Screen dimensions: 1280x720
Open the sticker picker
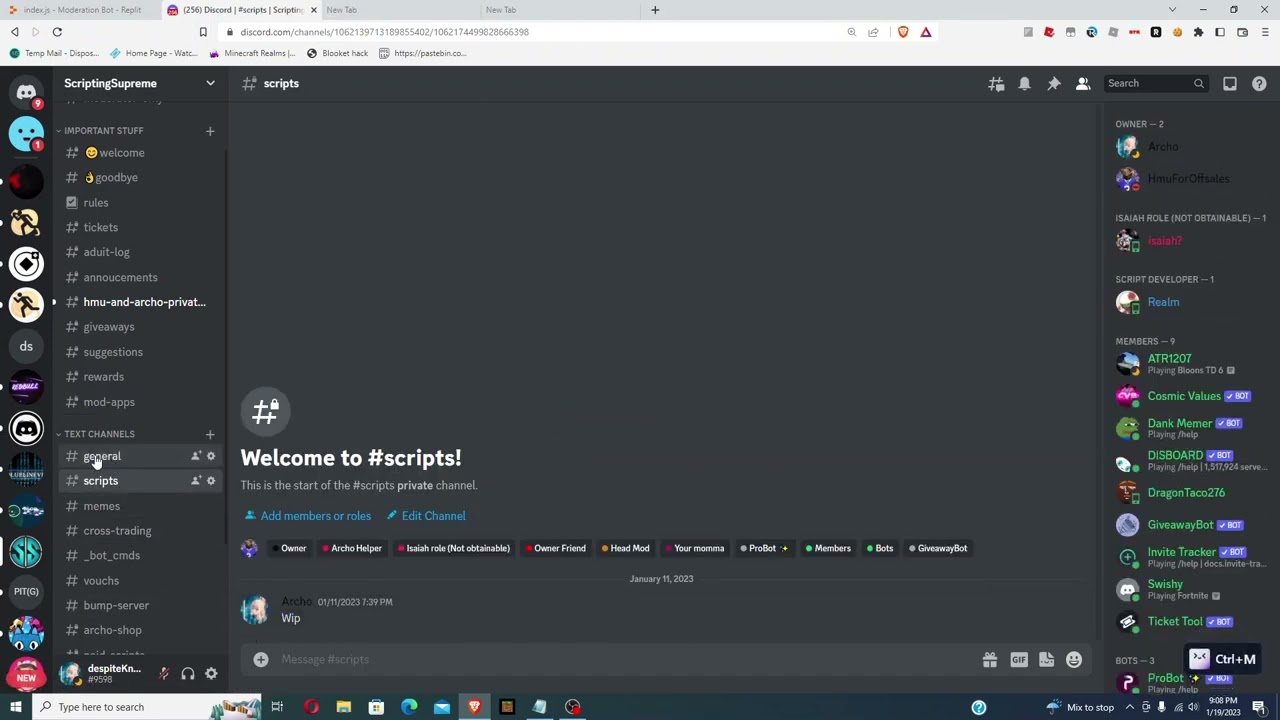1046,660
